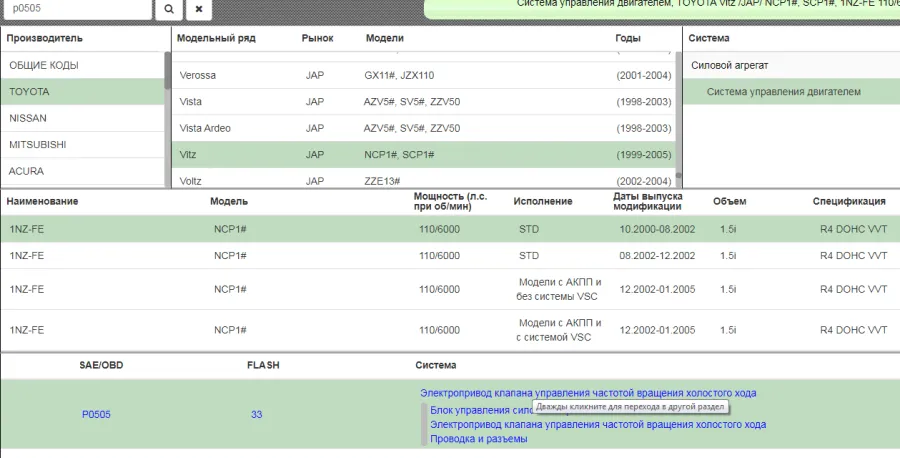Click the Модельный ряд column header
This screenshot has height=458, width=900.
pos(216,38)
